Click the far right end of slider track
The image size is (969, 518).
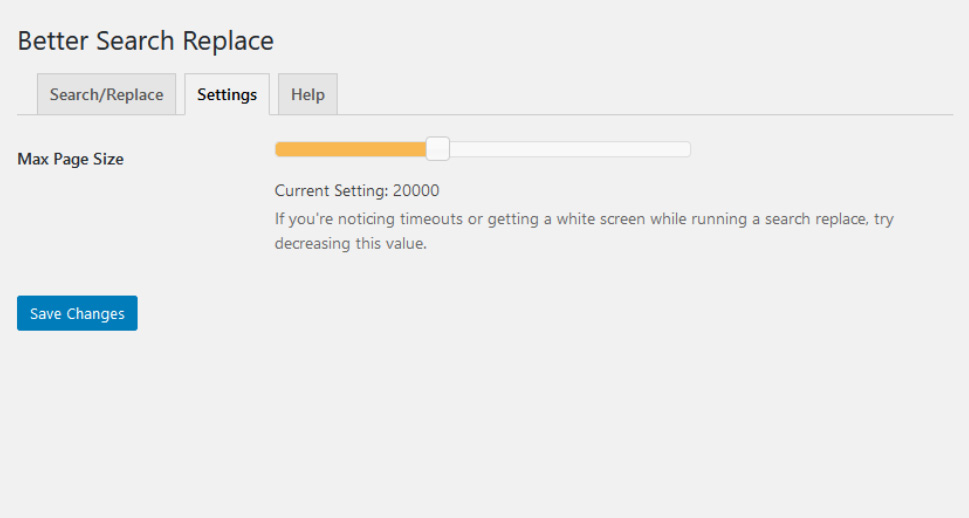(687, 149)
